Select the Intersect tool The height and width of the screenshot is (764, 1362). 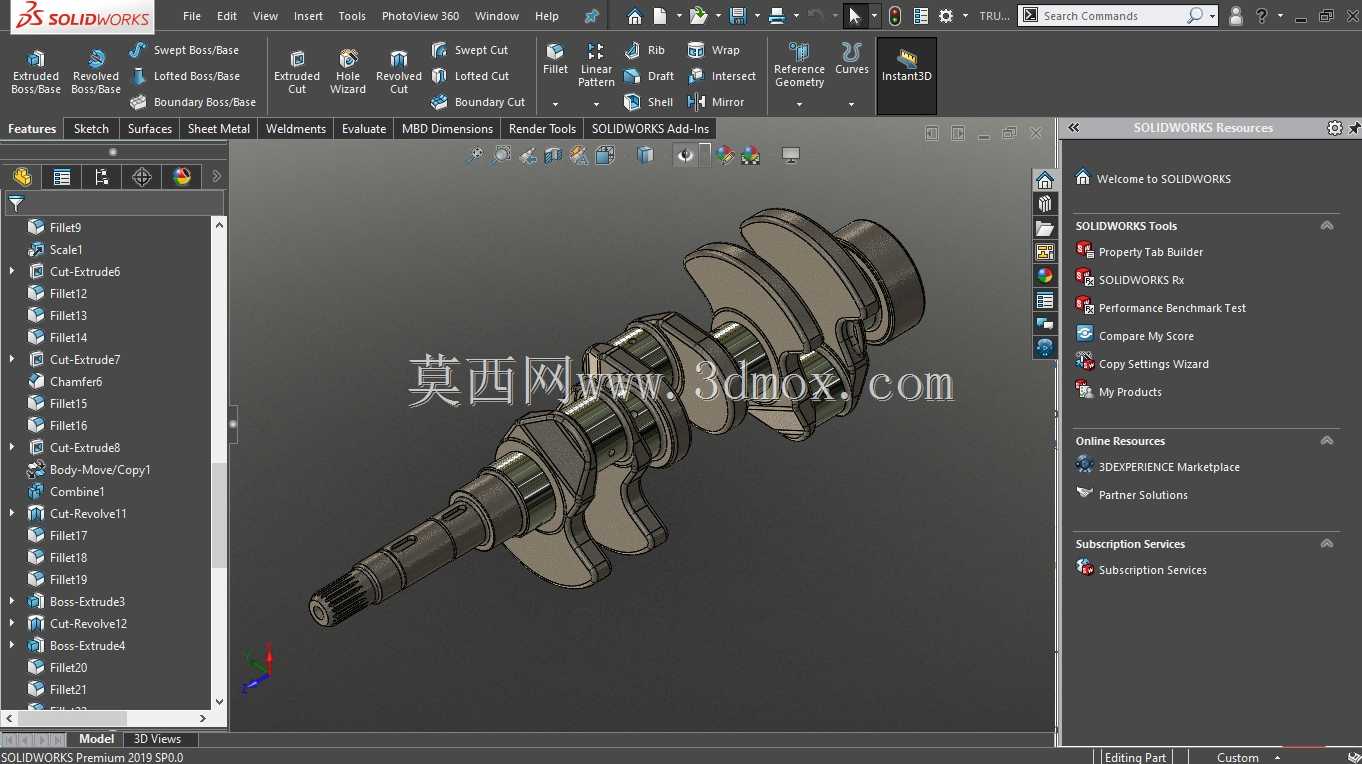pyautogui.click(x=722, y=76)
